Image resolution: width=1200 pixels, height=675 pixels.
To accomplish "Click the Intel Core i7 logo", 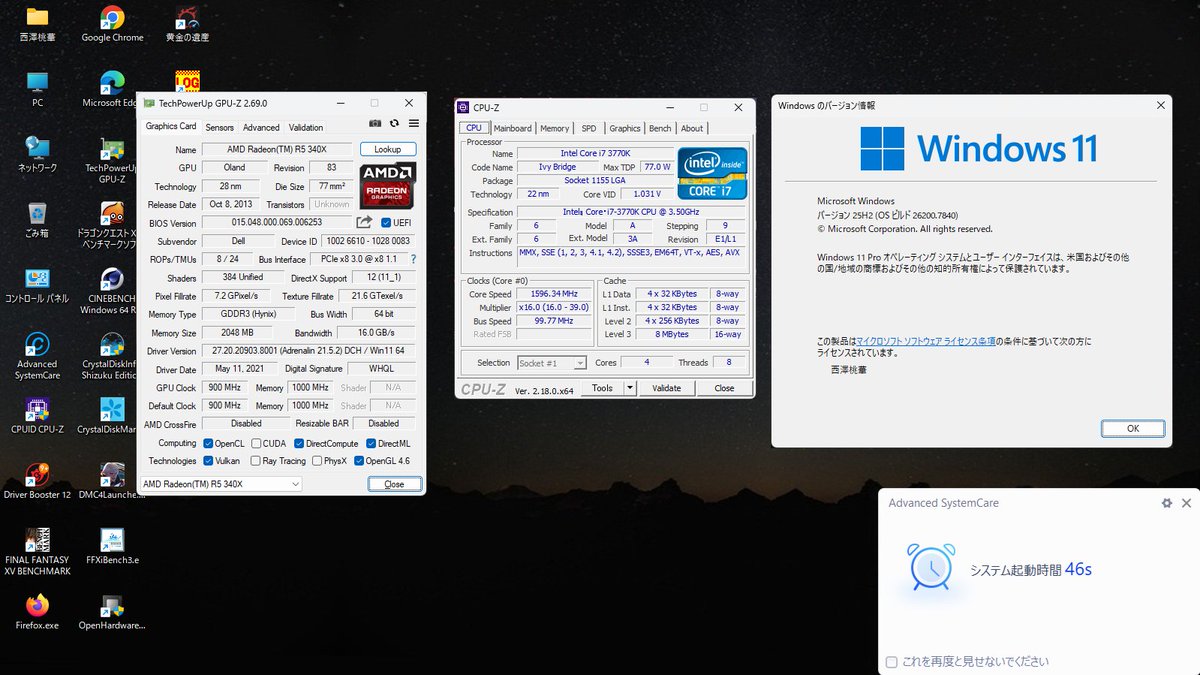I will pyautogui.click(x=711, y=173).
